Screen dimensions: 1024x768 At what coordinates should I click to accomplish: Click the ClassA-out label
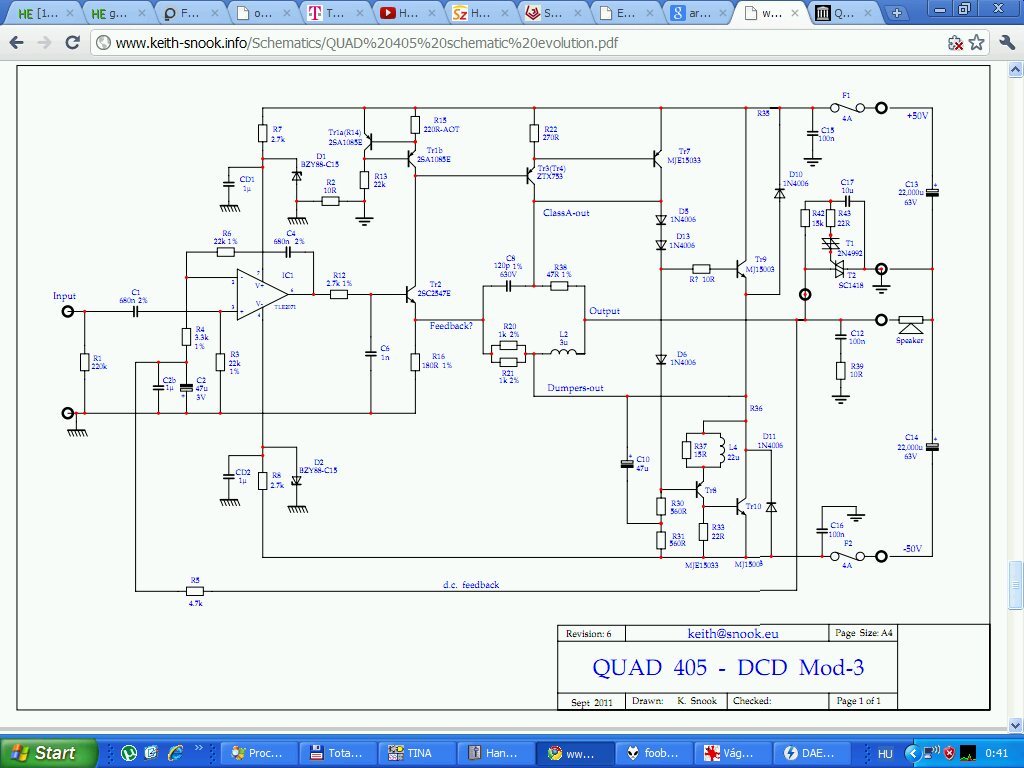coord(566,213)
